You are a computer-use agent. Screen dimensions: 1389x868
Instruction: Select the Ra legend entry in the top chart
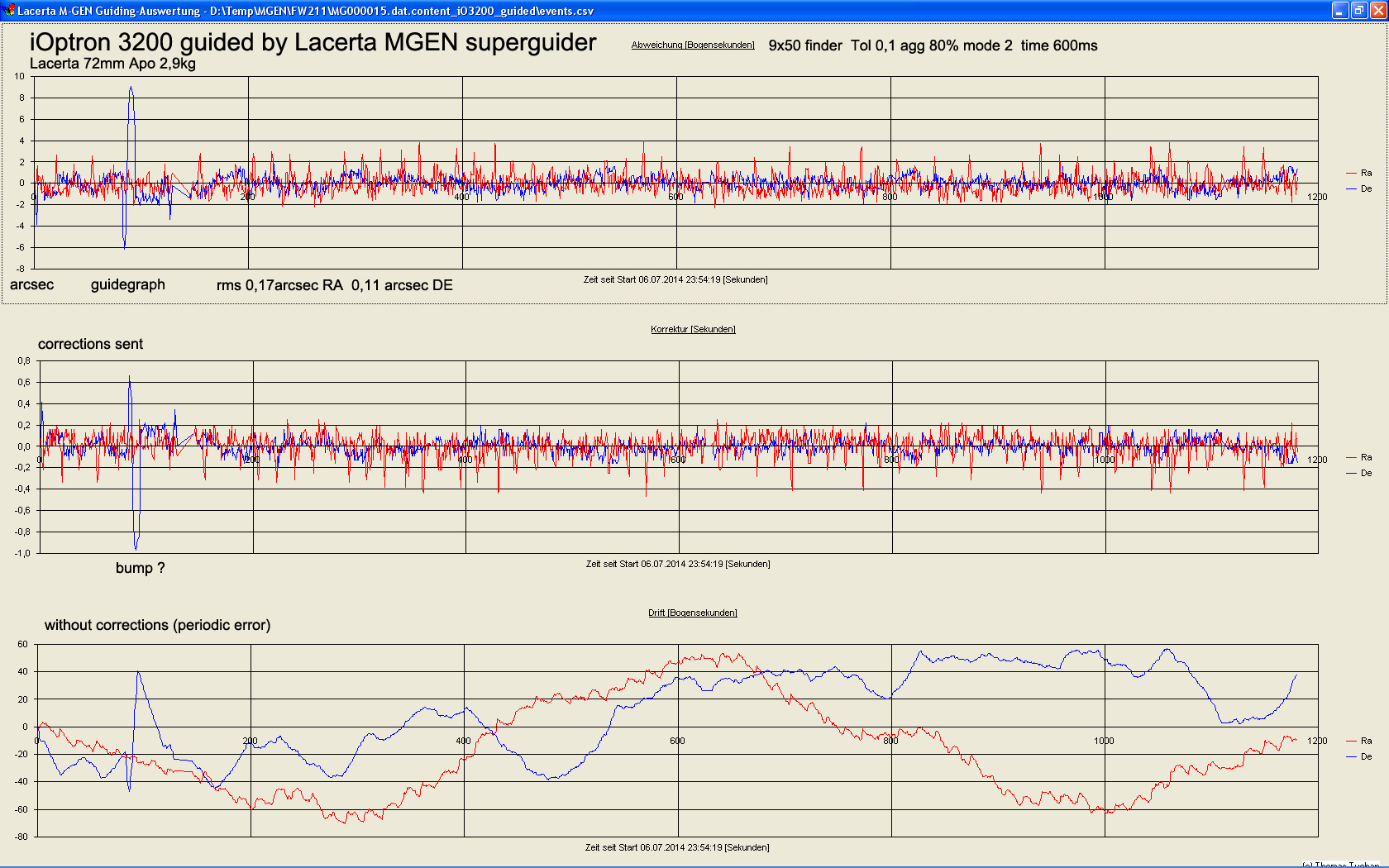[x=1365, y=173]
